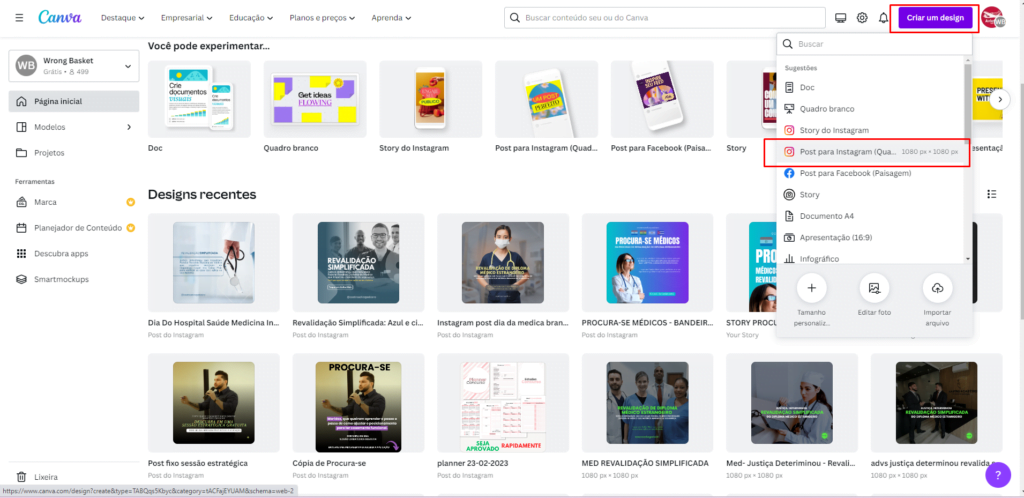
Task: Click the Marca brand icon
Action: (x=21, y=202)
